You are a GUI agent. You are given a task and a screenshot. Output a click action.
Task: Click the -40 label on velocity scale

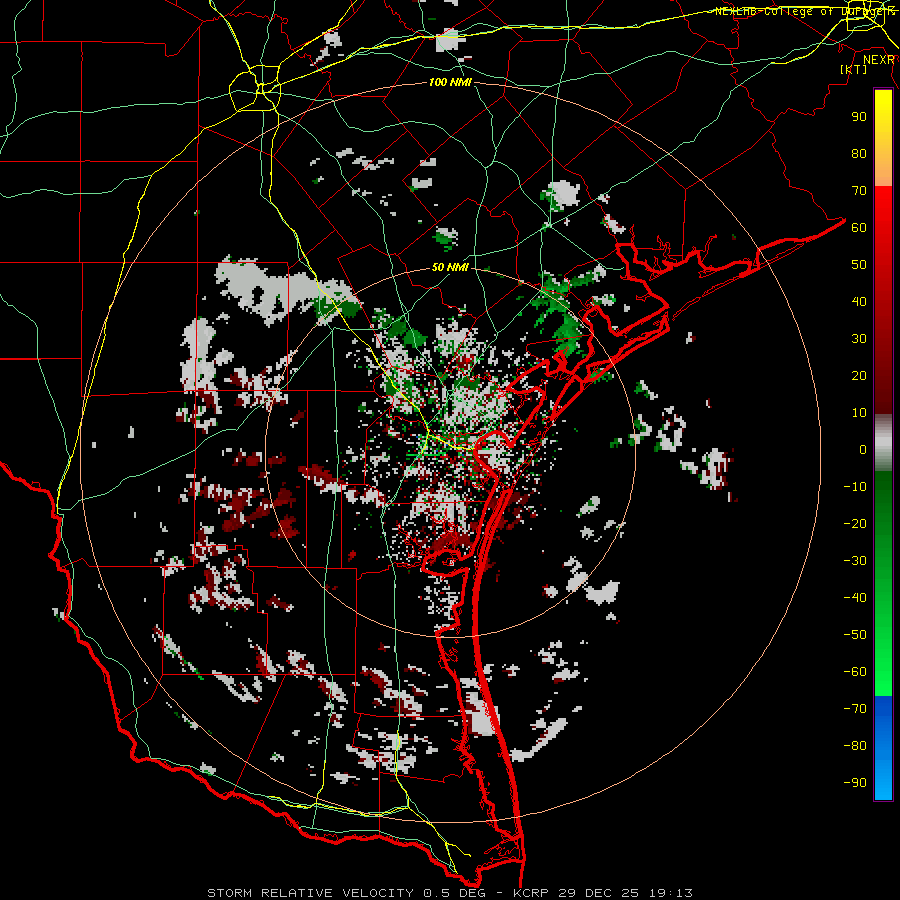855,598
